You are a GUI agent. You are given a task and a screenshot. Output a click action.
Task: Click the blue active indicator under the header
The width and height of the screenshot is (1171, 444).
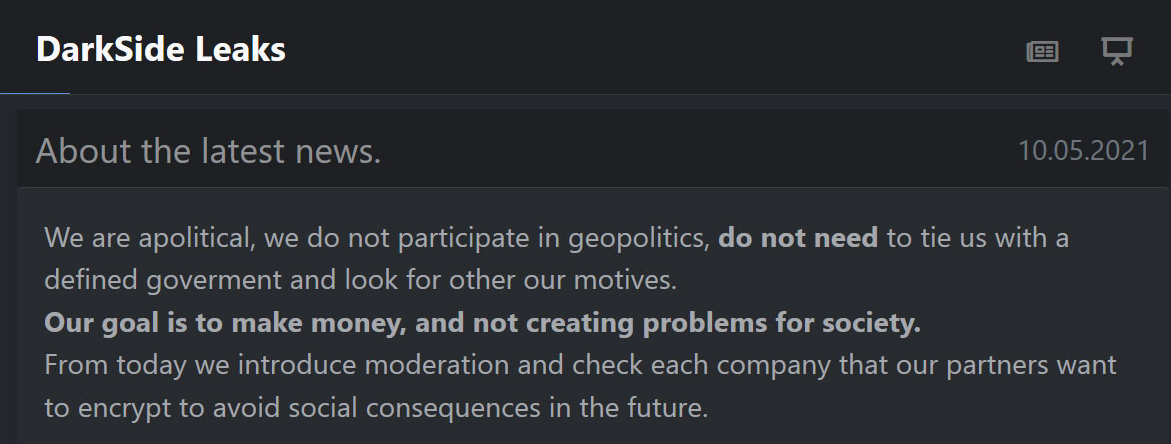[35, 93]
